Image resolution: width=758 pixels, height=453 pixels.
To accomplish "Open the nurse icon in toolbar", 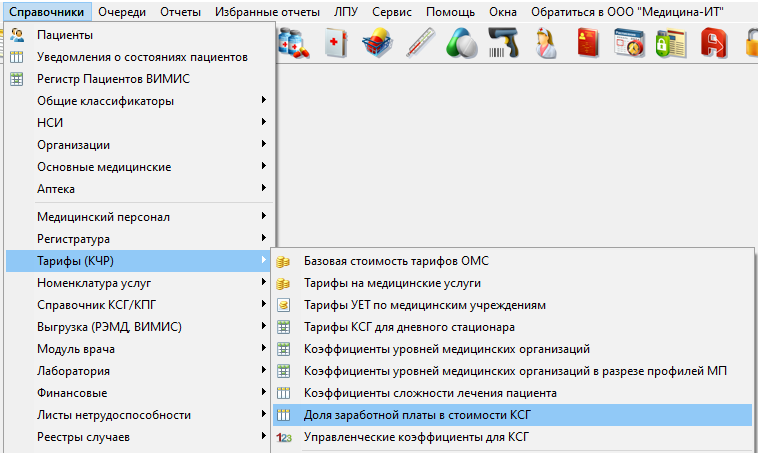I will 546,43.
